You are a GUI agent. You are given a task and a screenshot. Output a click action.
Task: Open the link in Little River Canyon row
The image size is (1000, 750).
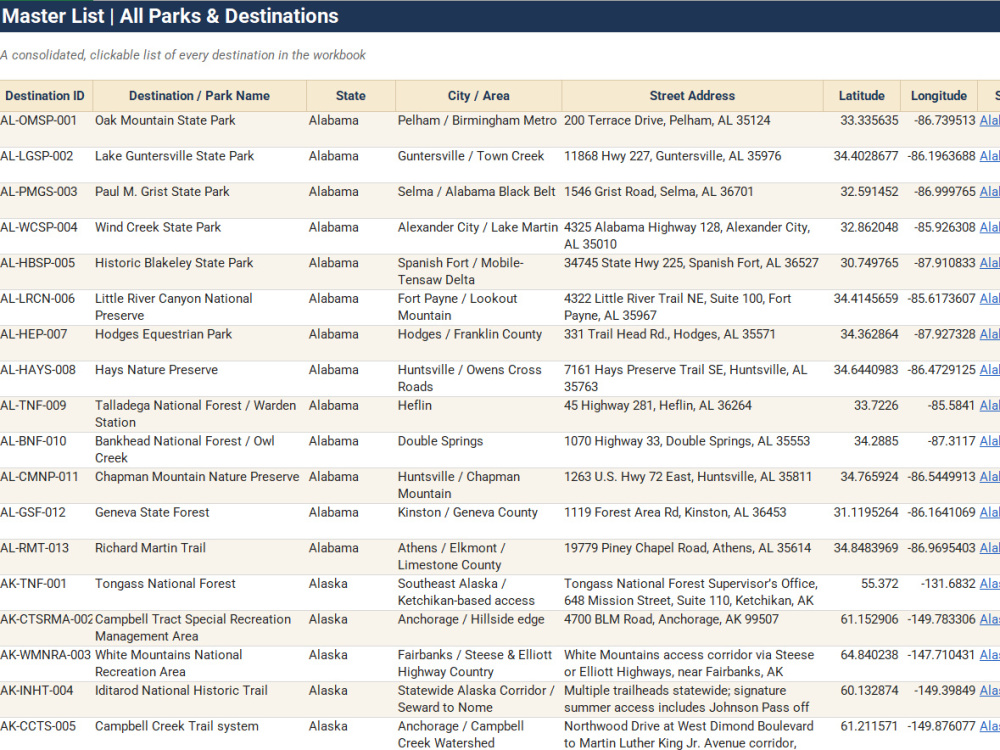[x=989, y=299]
